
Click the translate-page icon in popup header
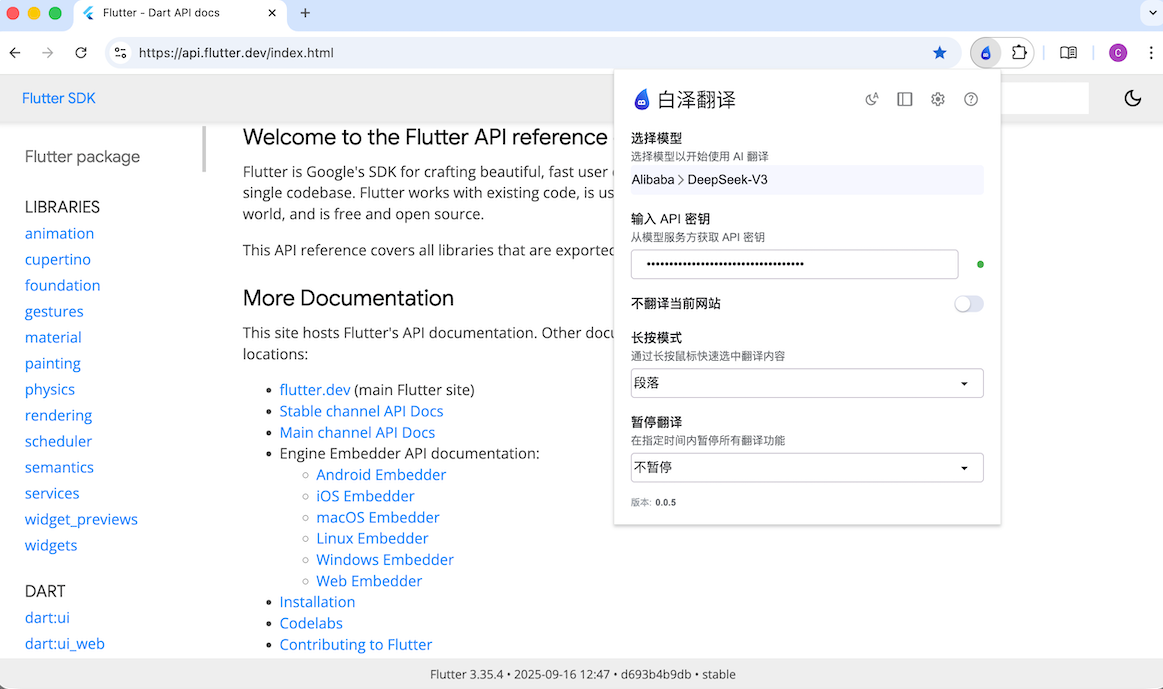[x=872, y=99]
